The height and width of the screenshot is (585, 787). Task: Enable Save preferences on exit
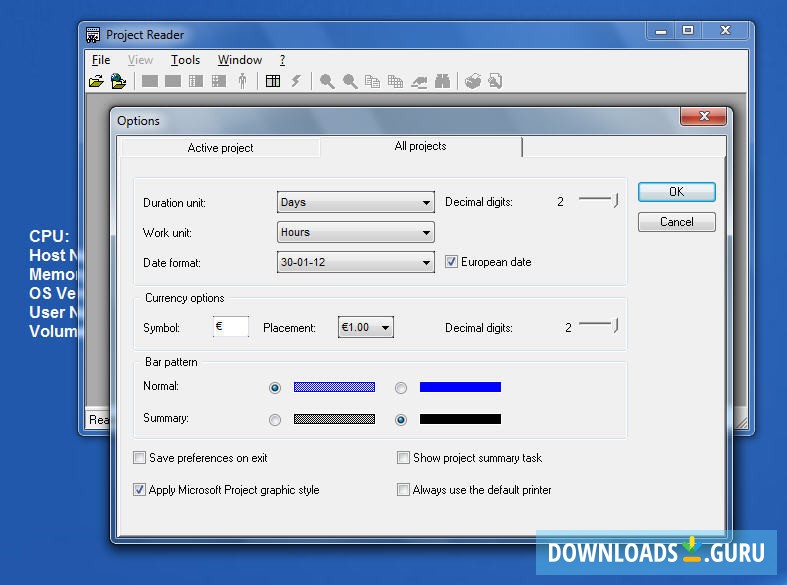(140, 458)
